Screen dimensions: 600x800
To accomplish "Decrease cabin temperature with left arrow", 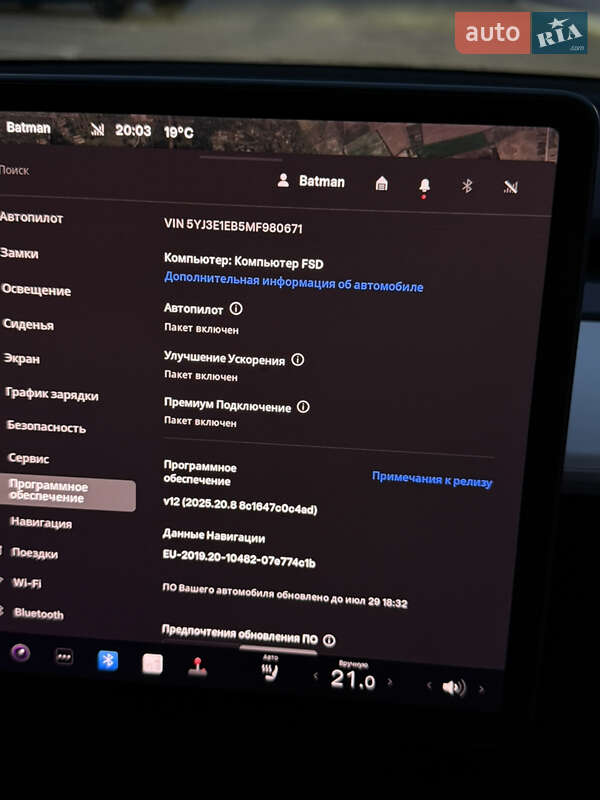I will (x=315, y=676).
